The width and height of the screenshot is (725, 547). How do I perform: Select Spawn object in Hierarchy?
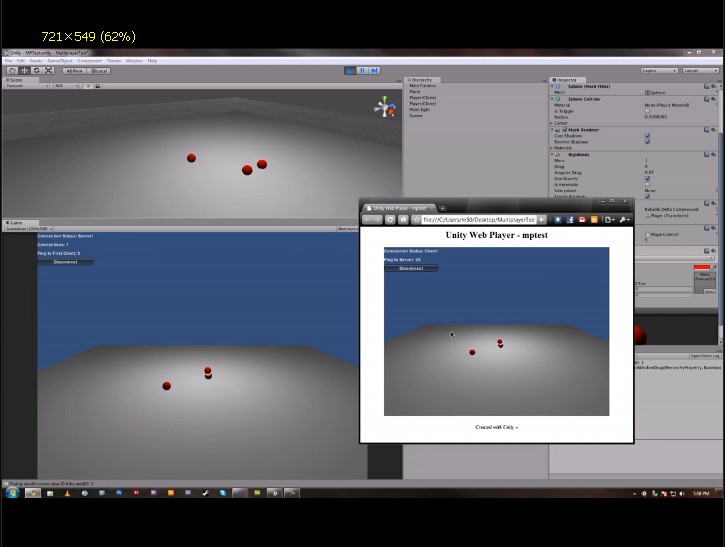tap(416, 116)
